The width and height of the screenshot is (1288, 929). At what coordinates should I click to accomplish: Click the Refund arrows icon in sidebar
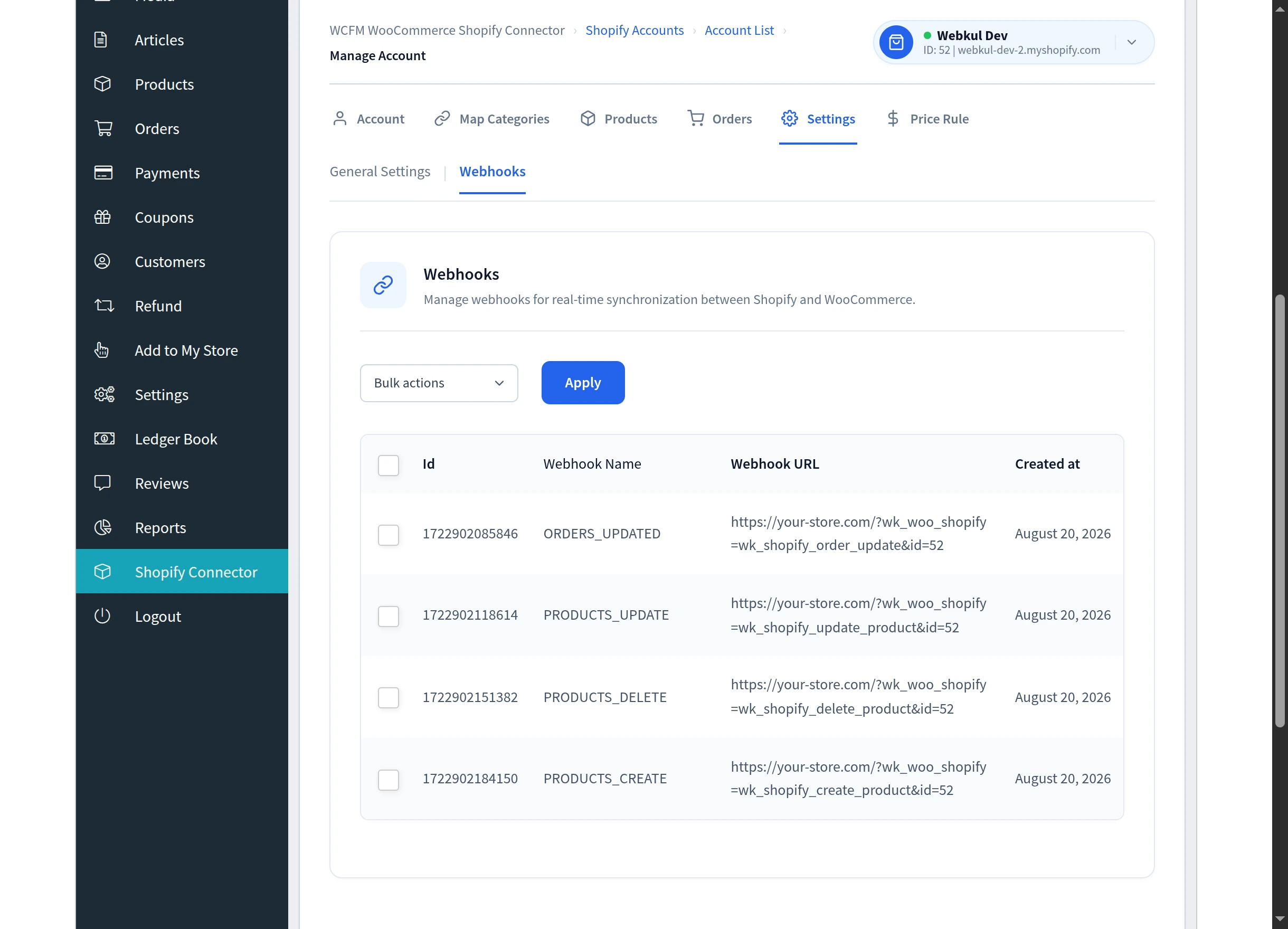tap(104, 306)
